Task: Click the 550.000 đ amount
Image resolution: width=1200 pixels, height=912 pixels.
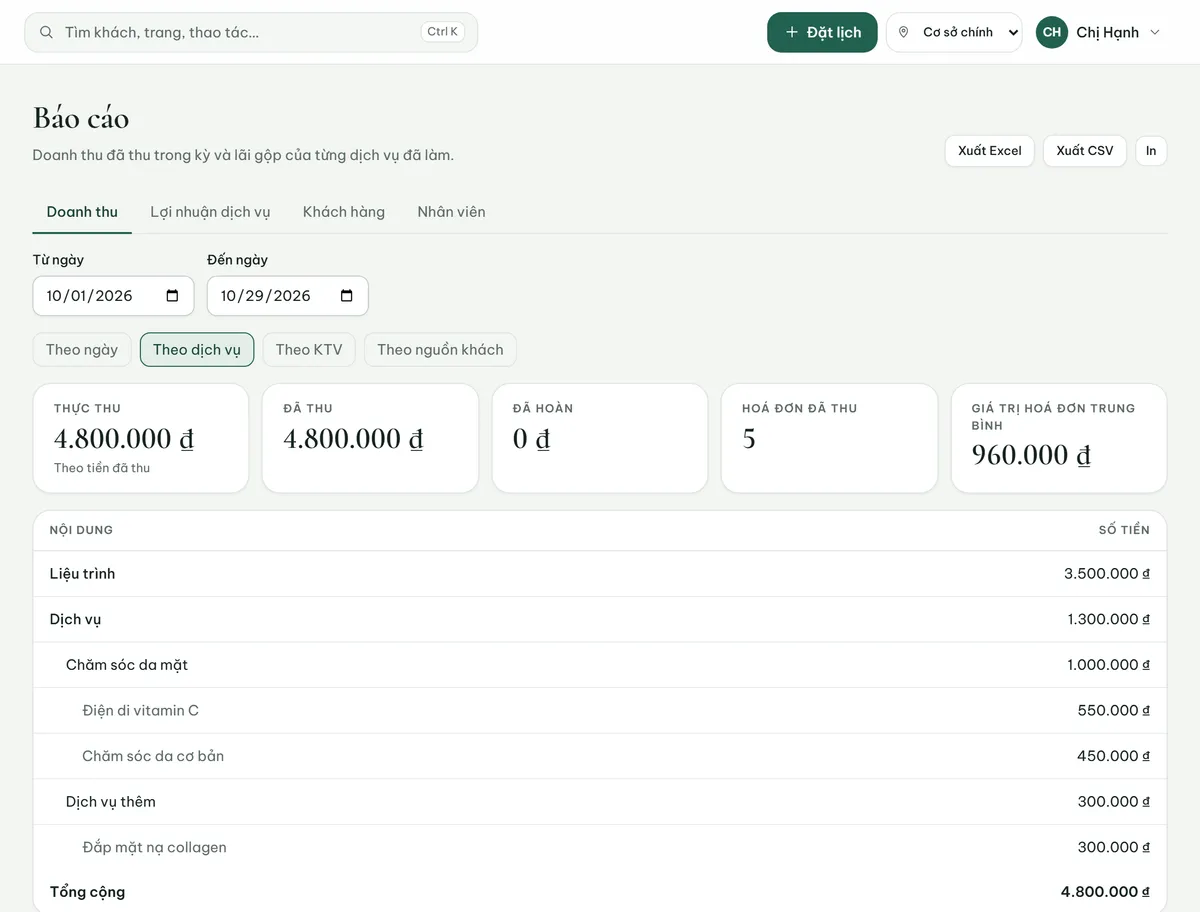Action: click(1114, 711)
